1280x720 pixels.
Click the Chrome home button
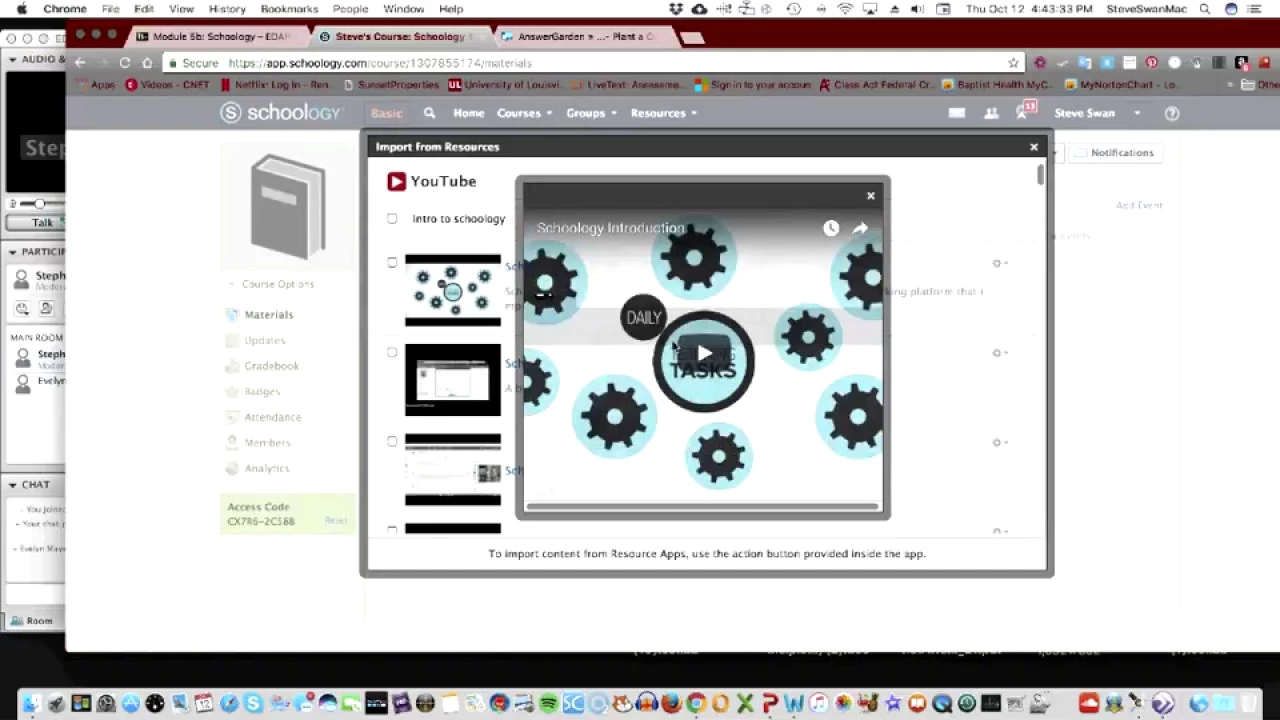point(146,62)
